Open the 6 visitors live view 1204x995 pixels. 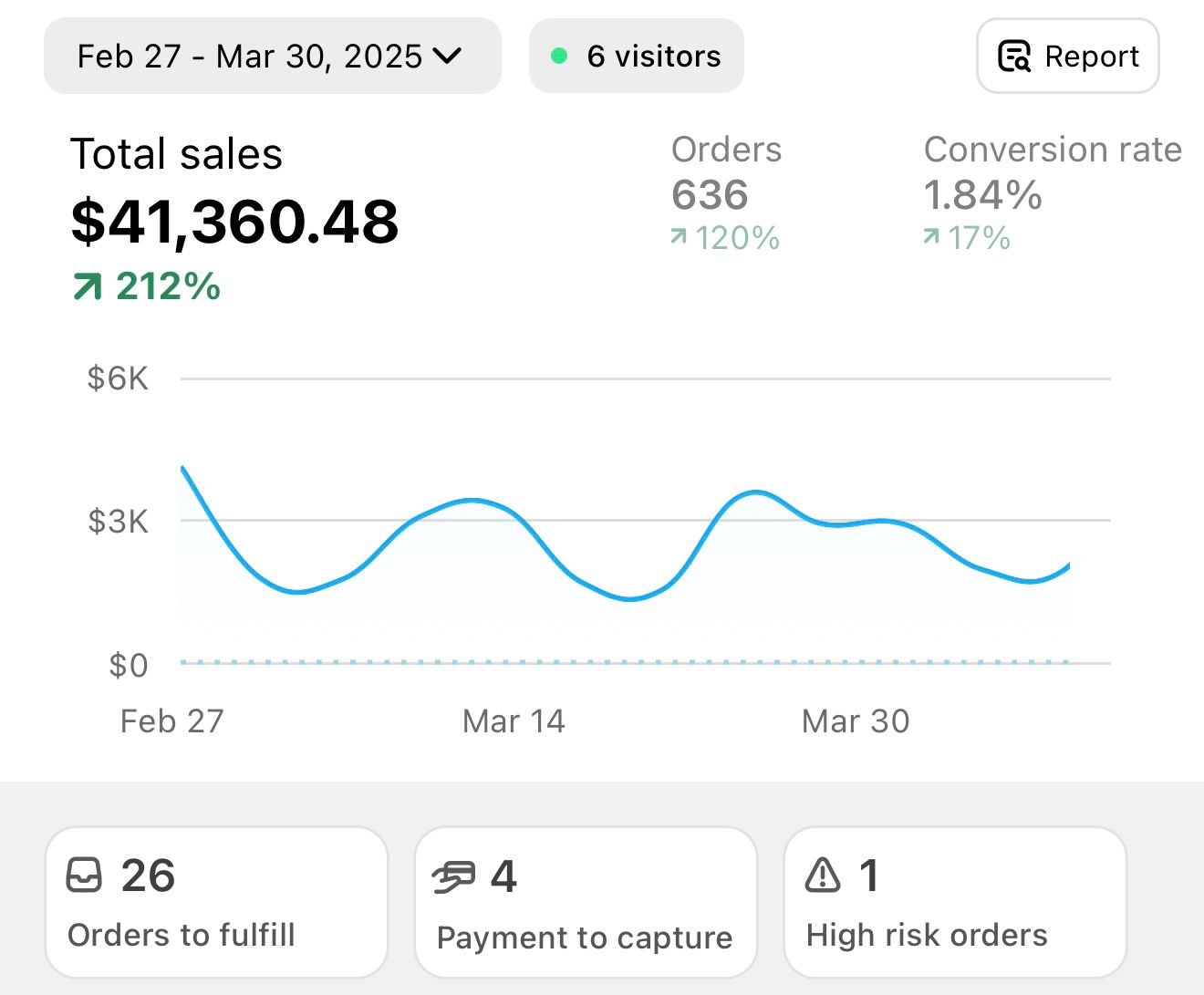pos(637,57)
